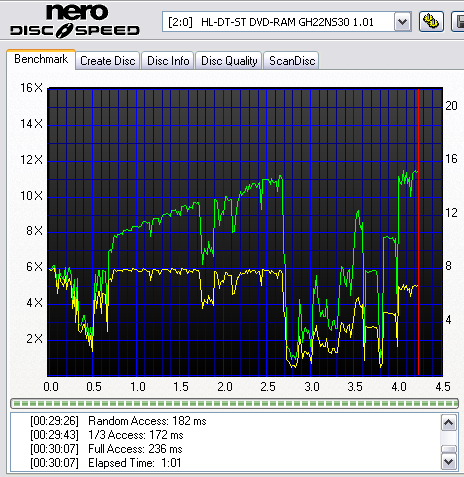Open the Disc Quality tab

[229, 61]
